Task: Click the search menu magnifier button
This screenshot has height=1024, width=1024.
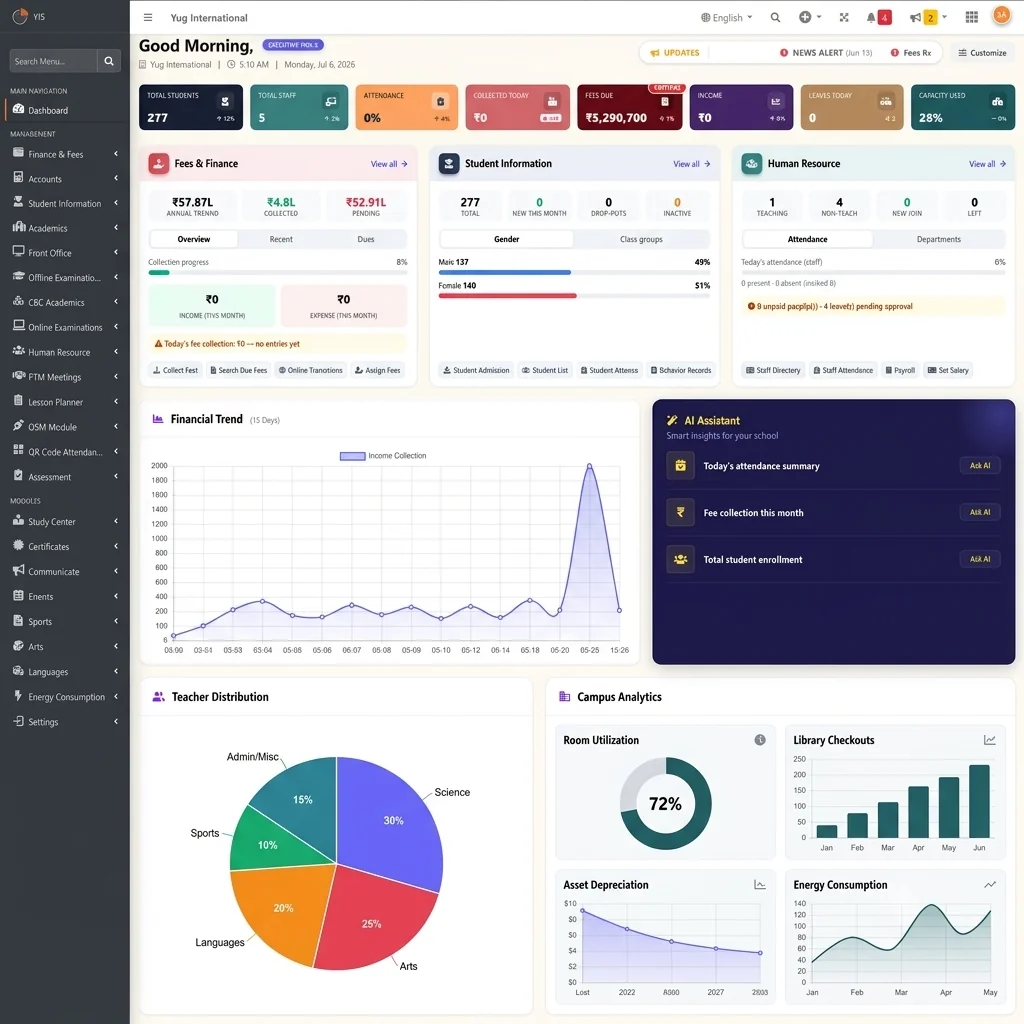Action: click(x=109, y=61)
